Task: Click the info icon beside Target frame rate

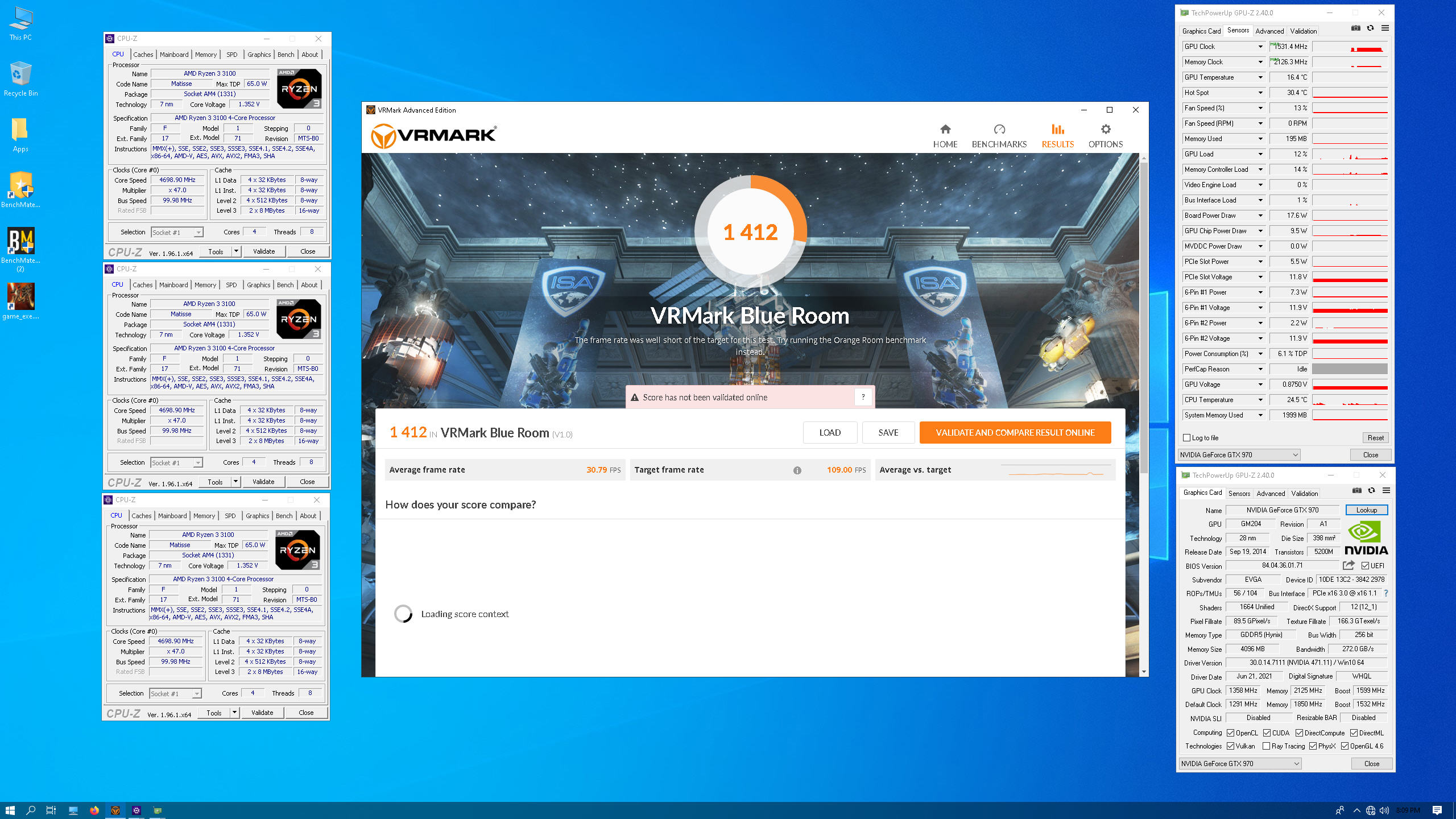Action: point(797,470)
